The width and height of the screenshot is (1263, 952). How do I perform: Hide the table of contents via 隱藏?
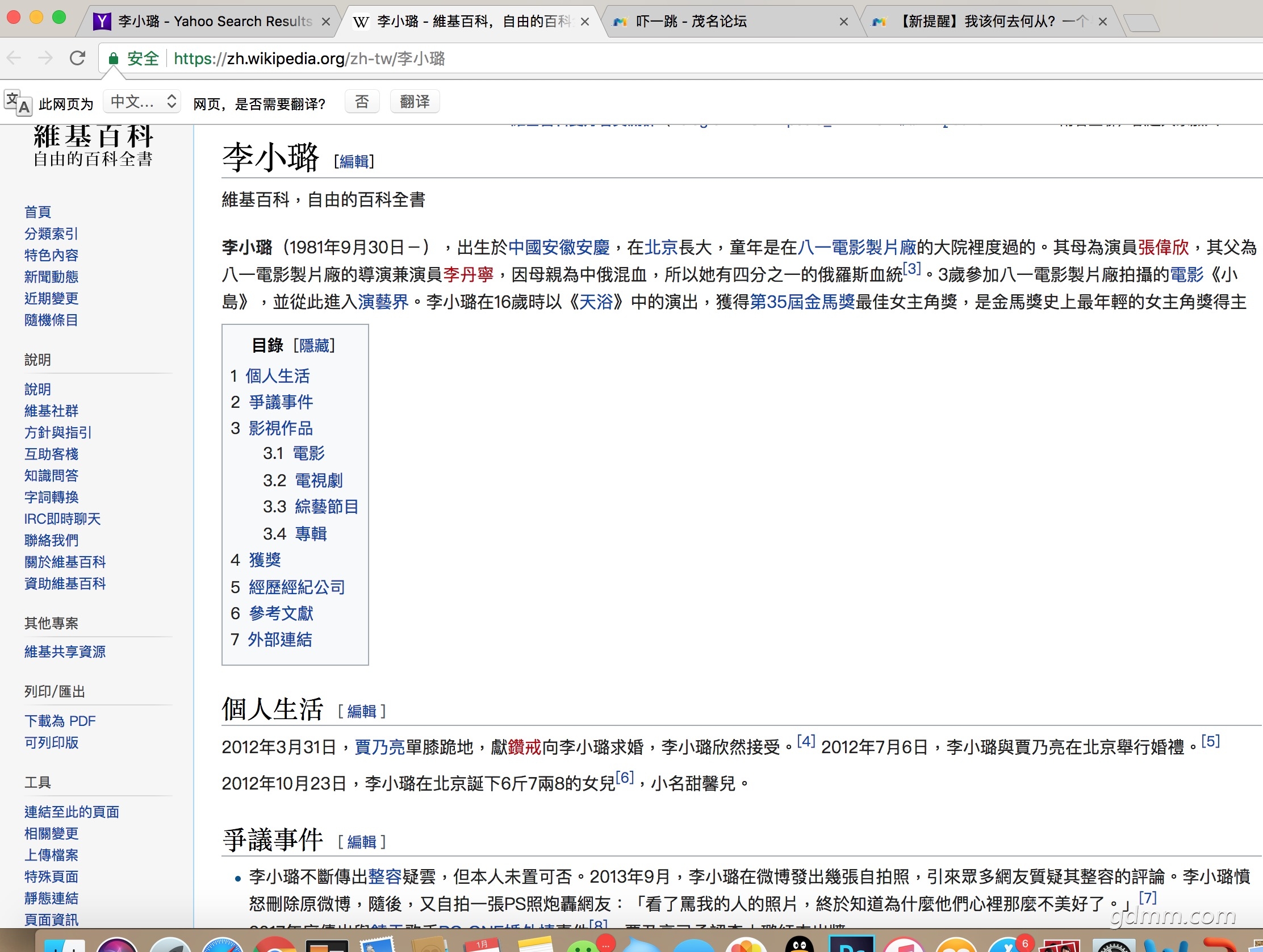pyautogui.click(x=314, y=345)
